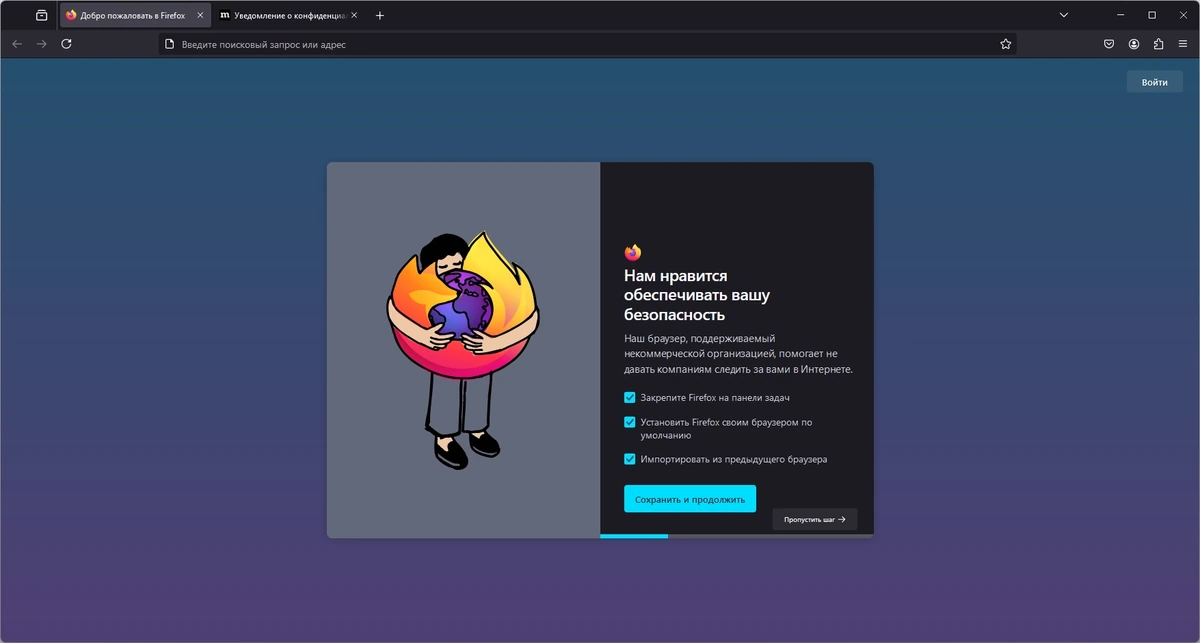The image size is (1200, 643).
Task: Bookmark this page star icon
Action: 1006,44
